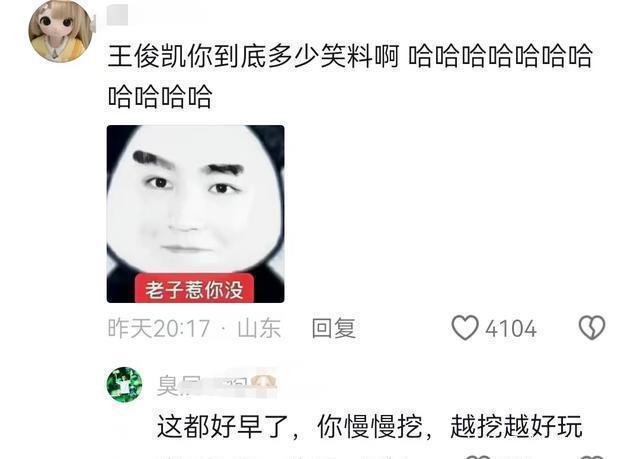Open the doll-avatar commenter's profile picture
Image resolution: width=640 pixels, height=459 pixels.
click(60, 31)
